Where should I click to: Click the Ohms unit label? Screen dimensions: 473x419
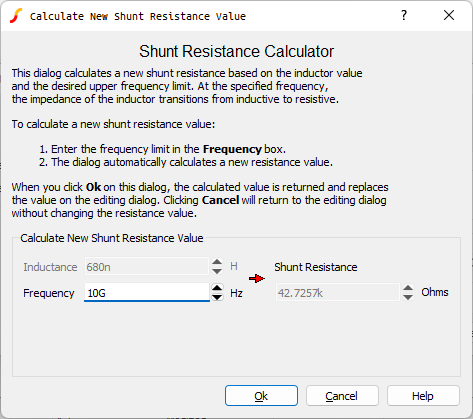435,292
